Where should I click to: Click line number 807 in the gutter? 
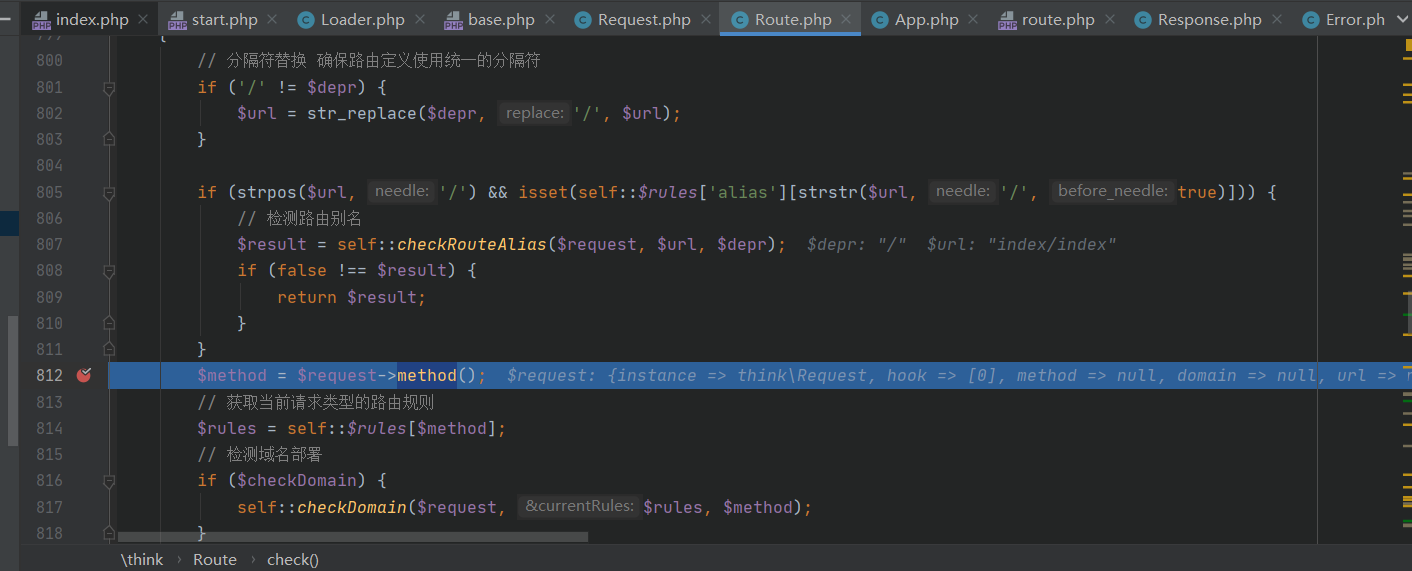pyautogui.click(x=49, y=245)
